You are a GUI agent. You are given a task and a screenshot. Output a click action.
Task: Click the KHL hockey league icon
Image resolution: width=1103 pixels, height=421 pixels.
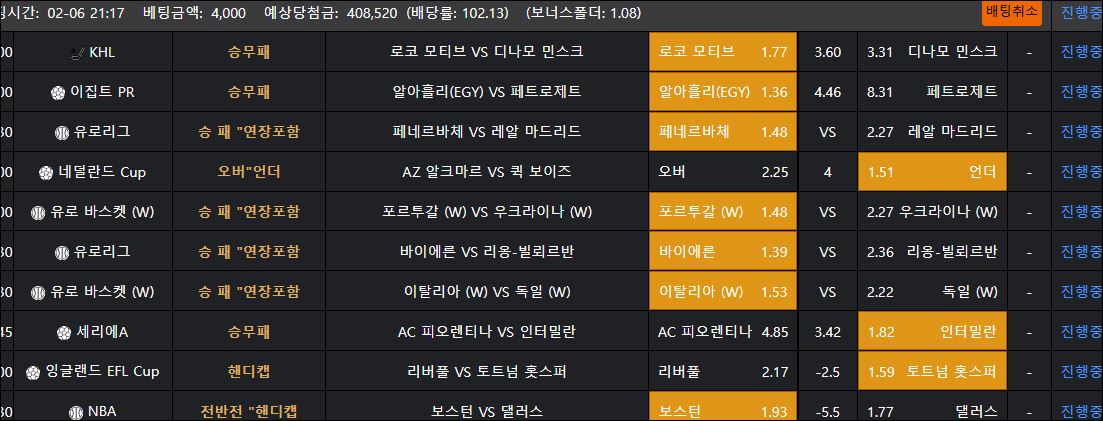tap(77, 52)
